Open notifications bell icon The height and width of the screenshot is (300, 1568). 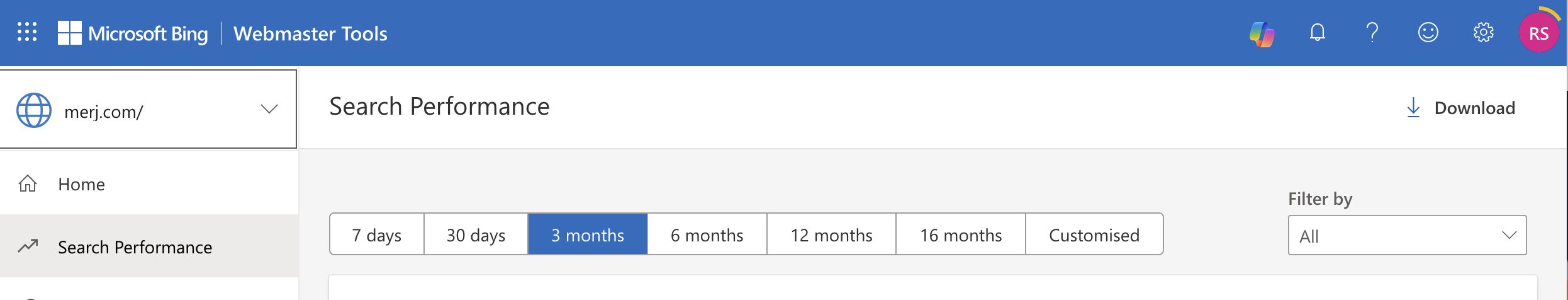(1317, 33)
